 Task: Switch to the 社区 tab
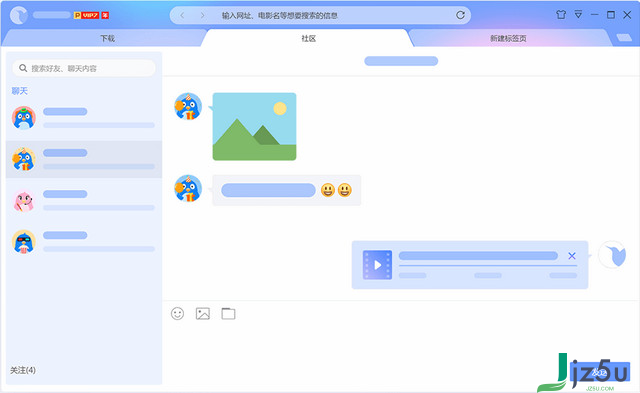[309, 38]
